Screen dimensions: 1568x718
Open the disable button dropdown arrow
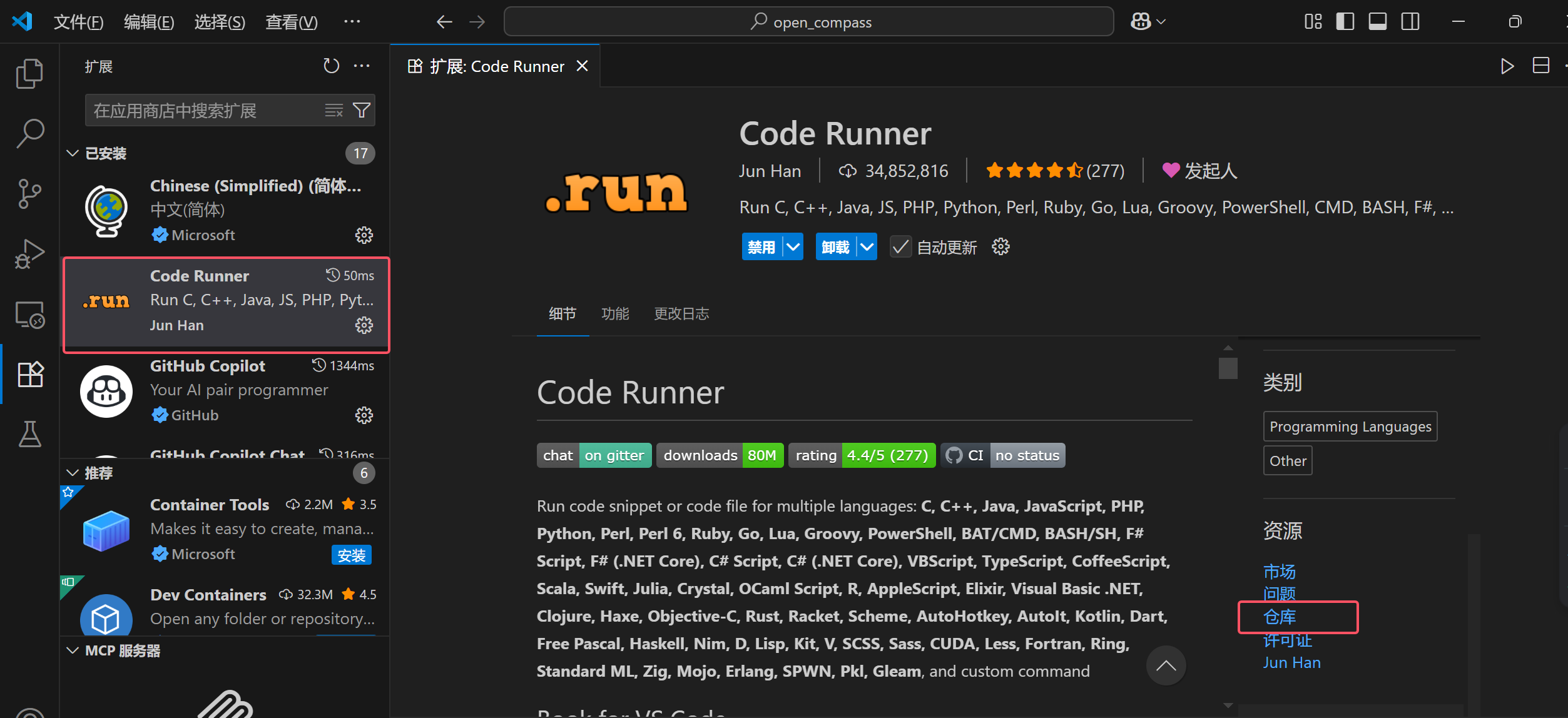793,247
